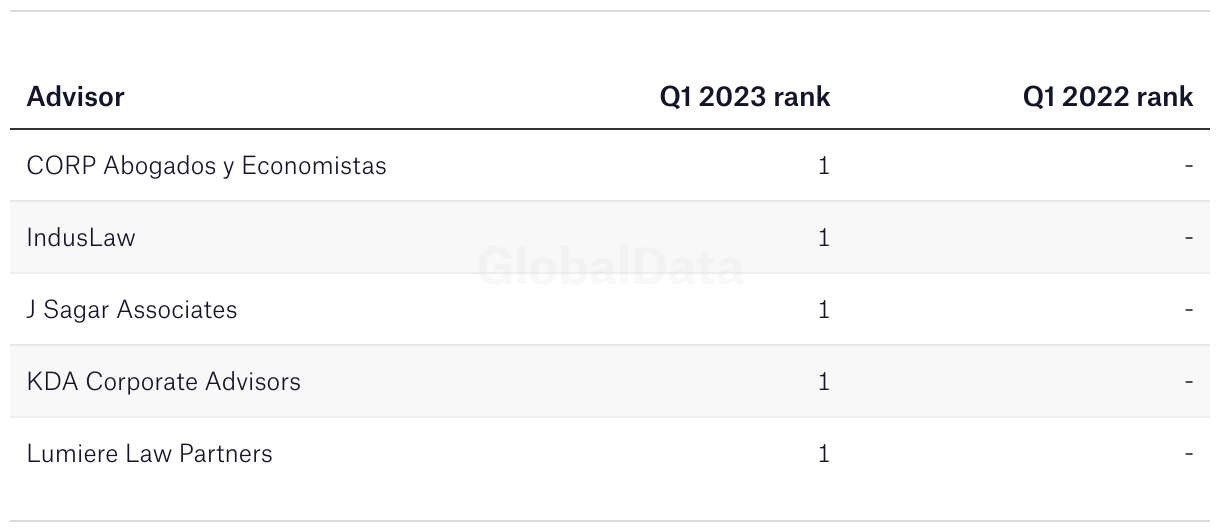Image resolution: width=1220 pixels, height=532 pixels.
Task: Click the Advisor column header
Action: 76,97
